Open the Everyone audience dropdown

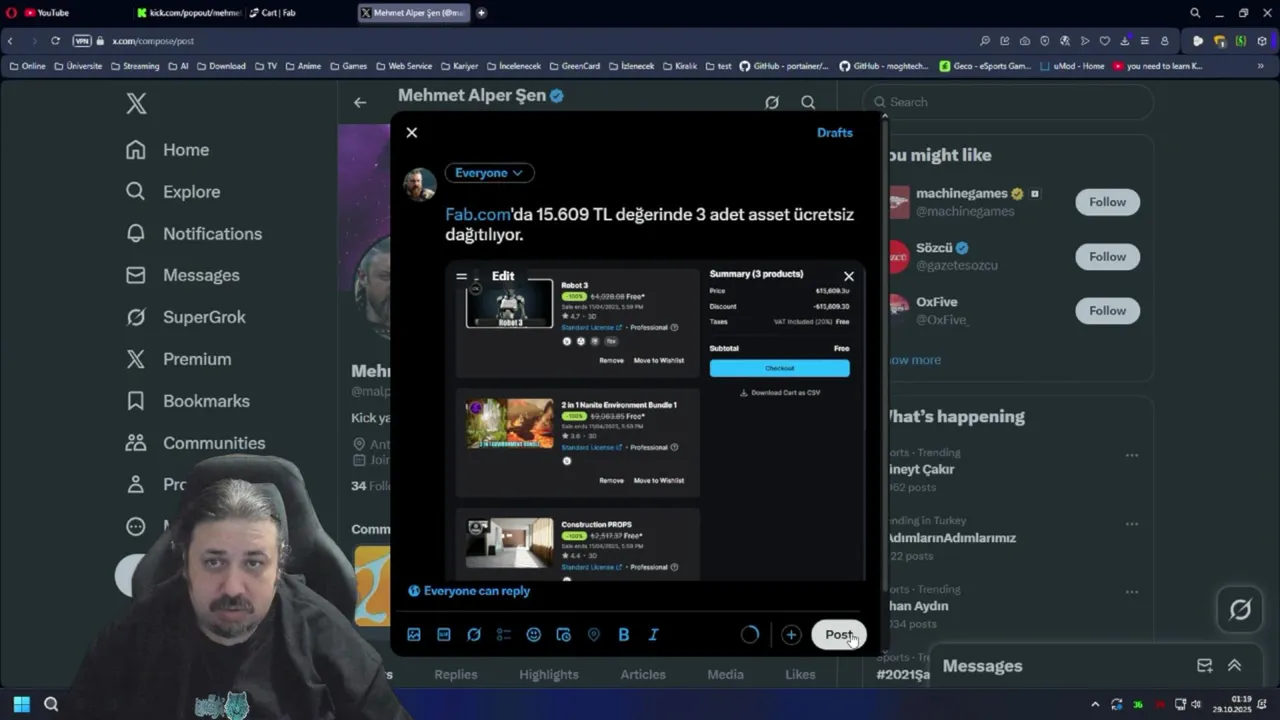click(x=489, y=173)
